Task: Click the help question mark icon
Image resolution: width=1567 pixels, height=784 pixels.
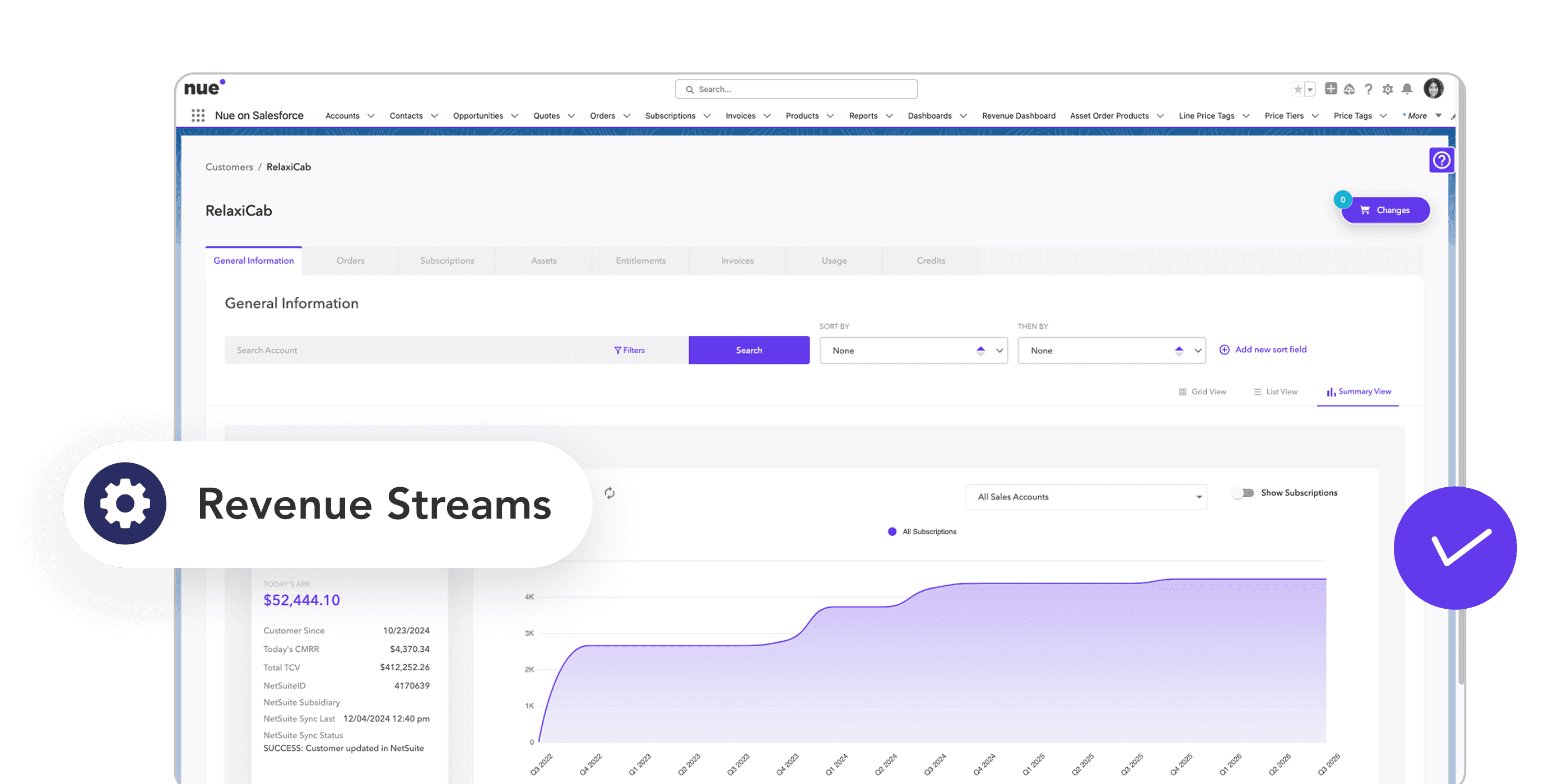Action: coord(1369,90)
